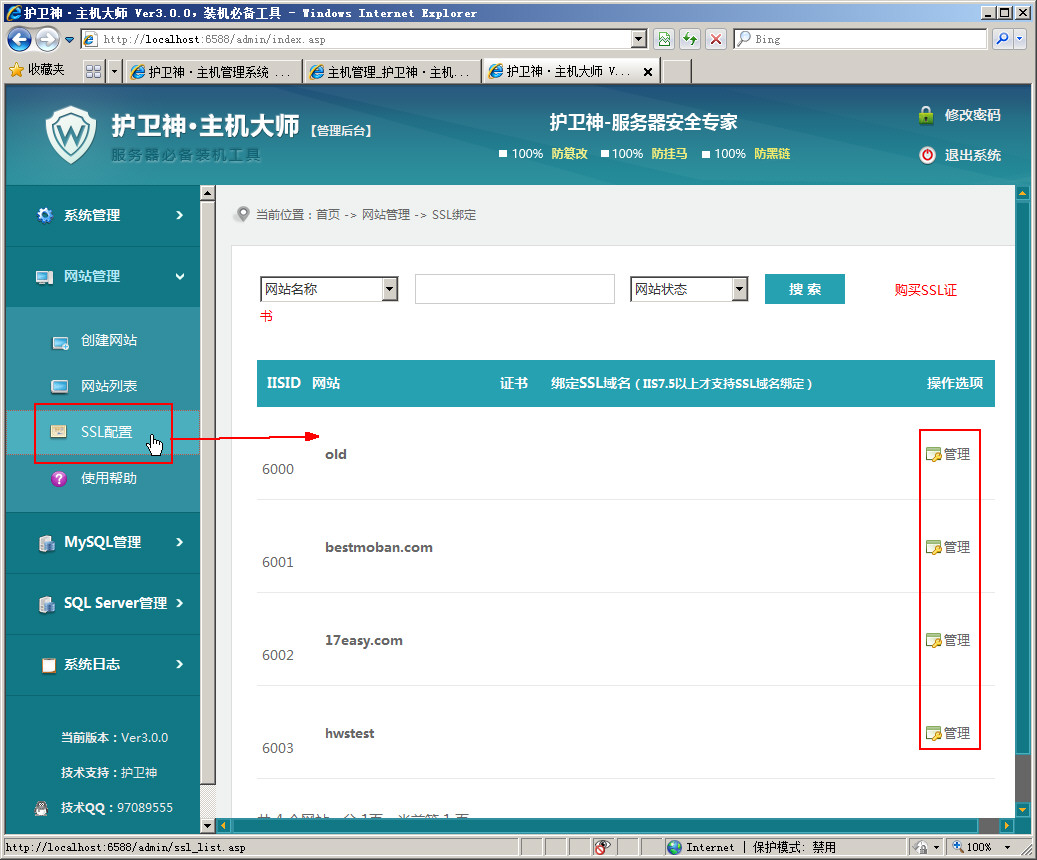The height and width of the screenshot is (860, 1037).
Task: Open the Favorites star button
Action: 37,70
